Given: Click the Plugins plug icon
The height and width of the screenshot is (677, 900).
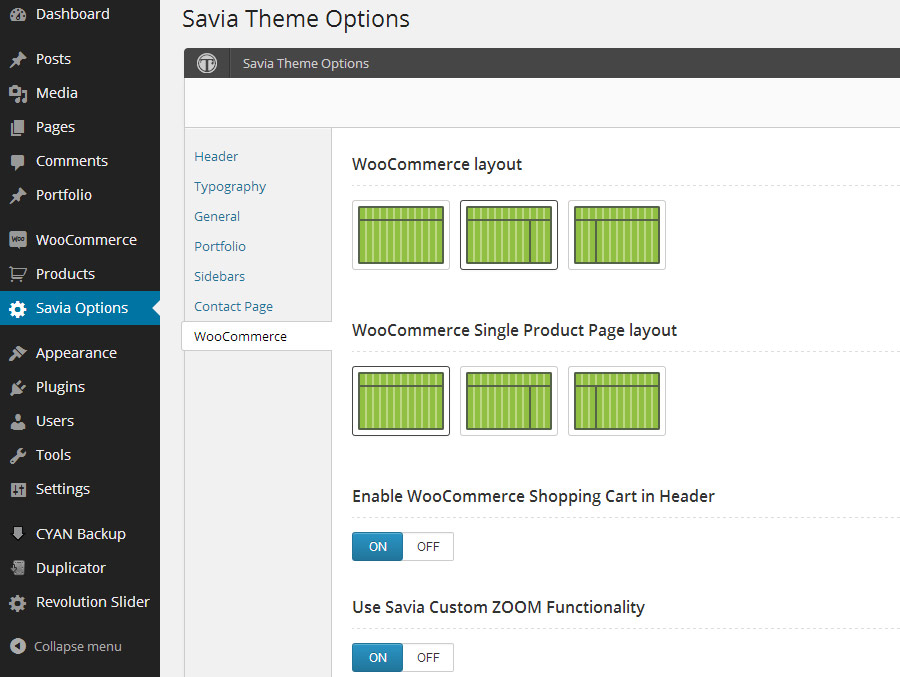Looking at the screenshot, I should 17,387.
